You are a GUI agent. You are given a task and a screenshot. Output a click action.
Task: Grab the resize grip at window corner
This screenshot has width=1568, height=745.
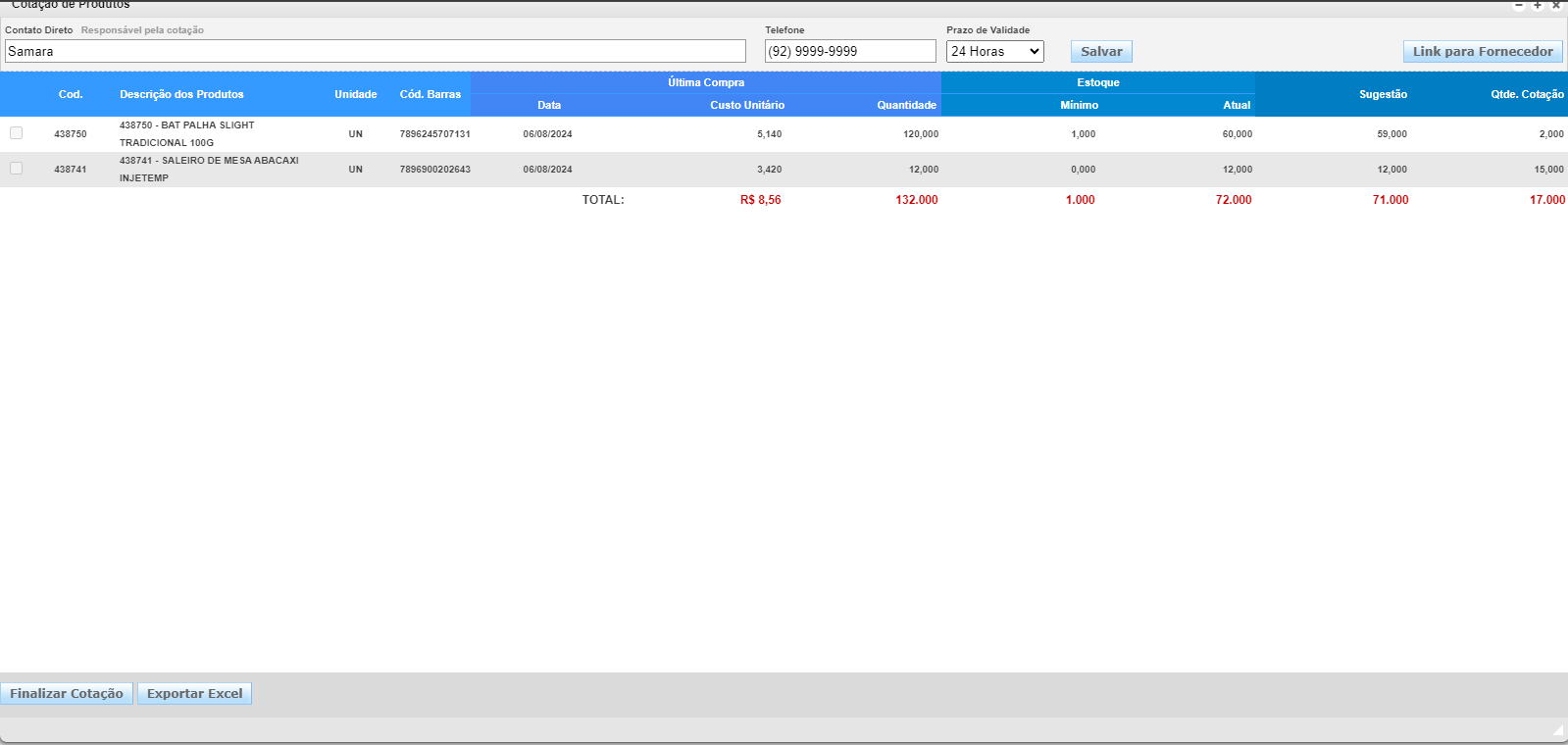pyautogui.click(x=1558, y=730)
